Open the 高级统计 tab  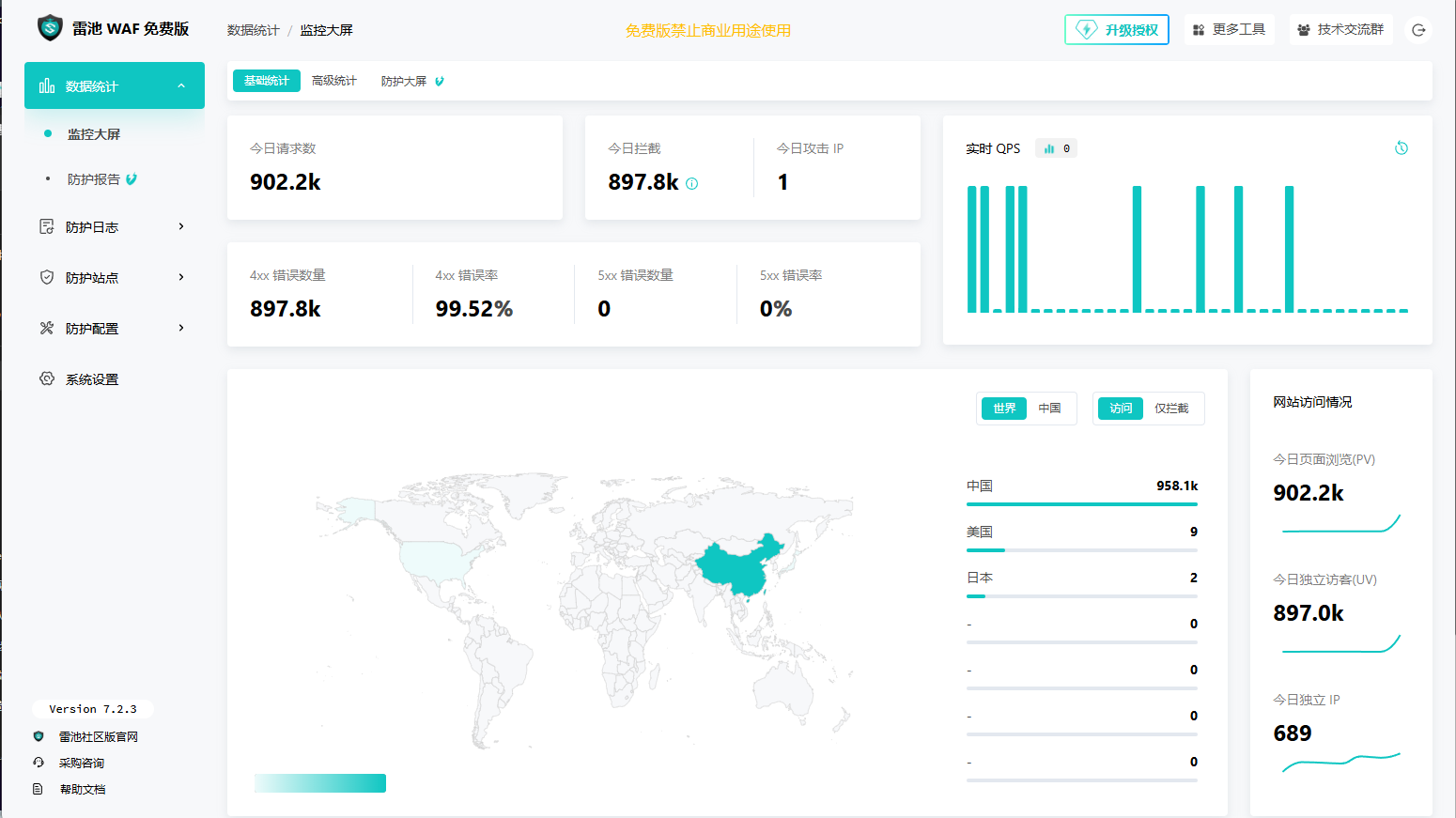pos(334,81)
